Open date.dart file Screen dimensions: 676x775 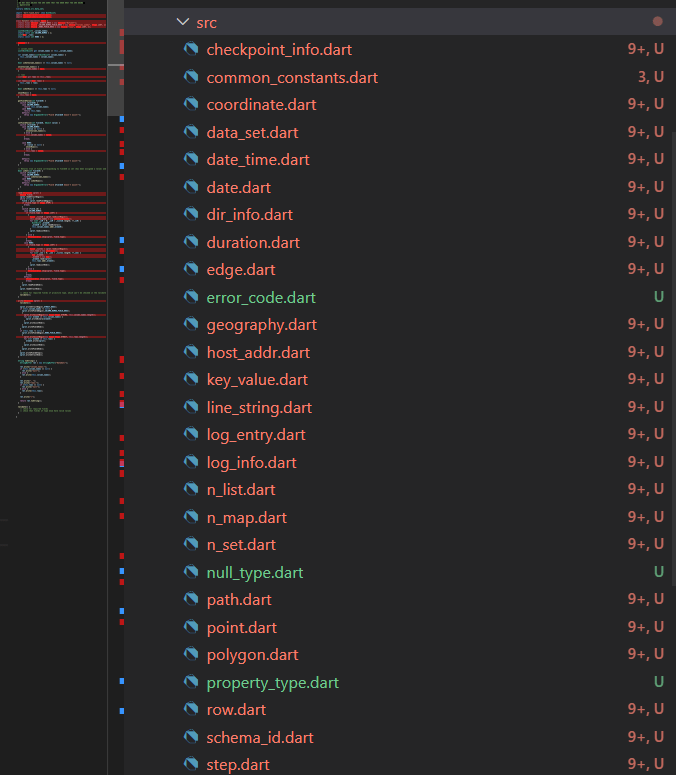coord(239,187)
